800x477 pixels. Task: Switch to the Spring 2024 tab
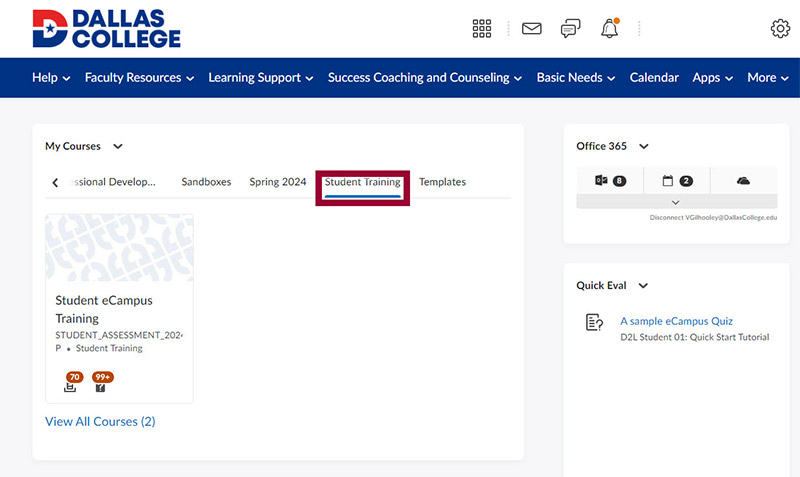coord(278,182)
